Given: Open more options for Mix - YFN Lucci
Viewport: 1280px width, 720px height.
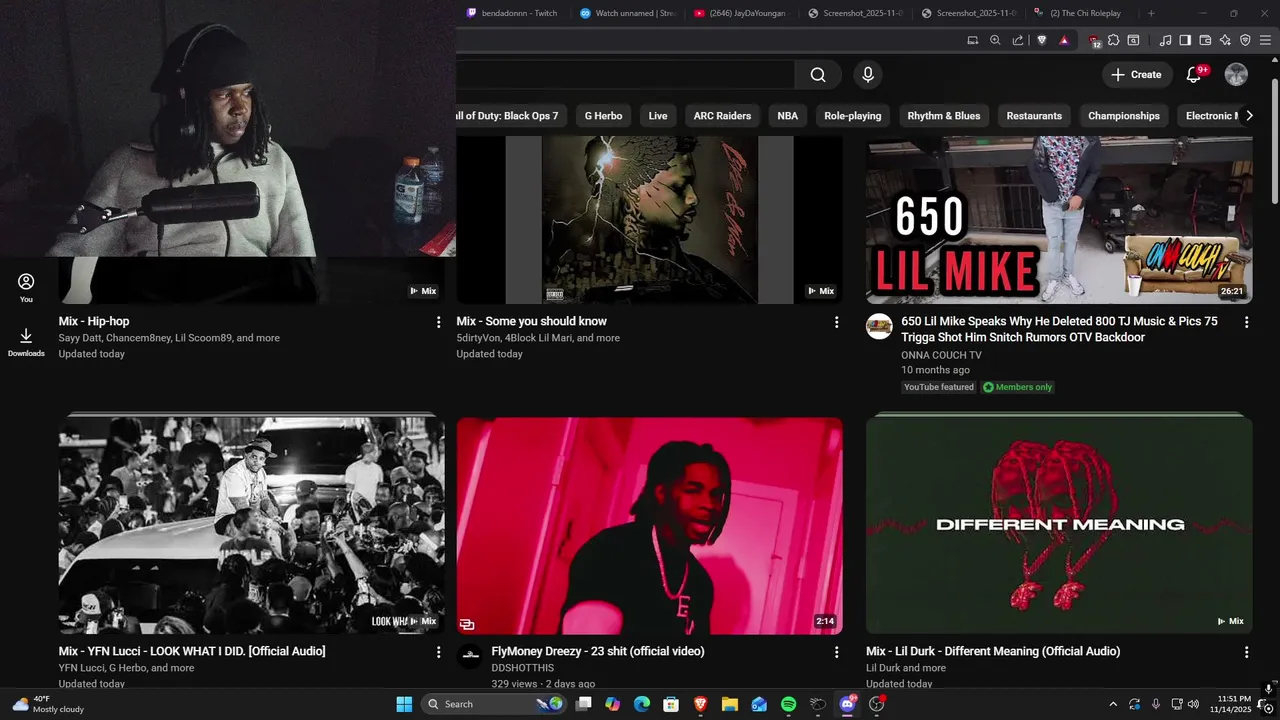Looking at the screenshot, I should coord(438,652).
